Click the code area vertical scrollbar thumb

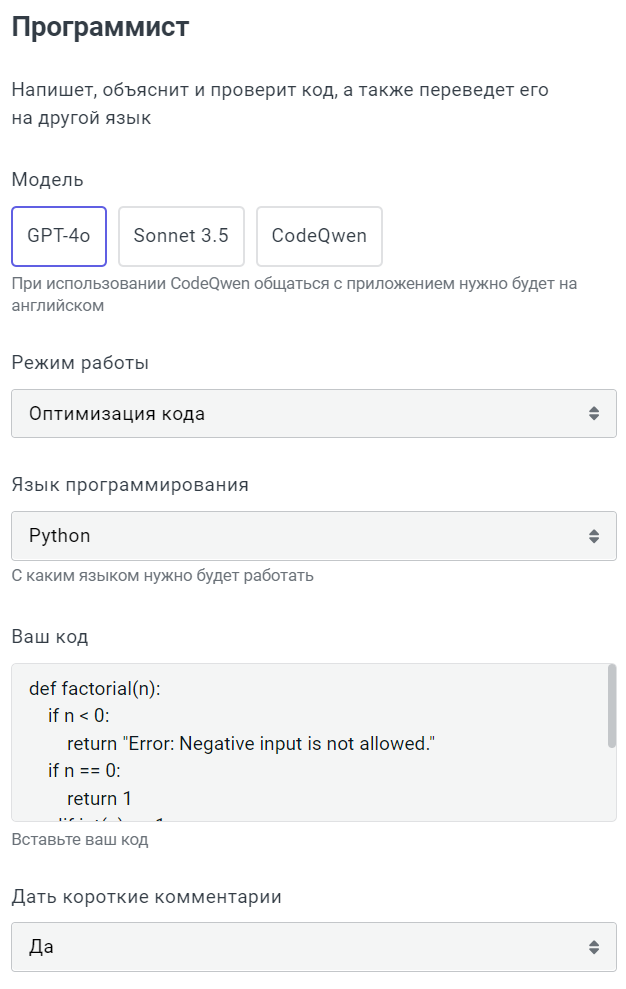pyautogui.click(x=611, y=706)
